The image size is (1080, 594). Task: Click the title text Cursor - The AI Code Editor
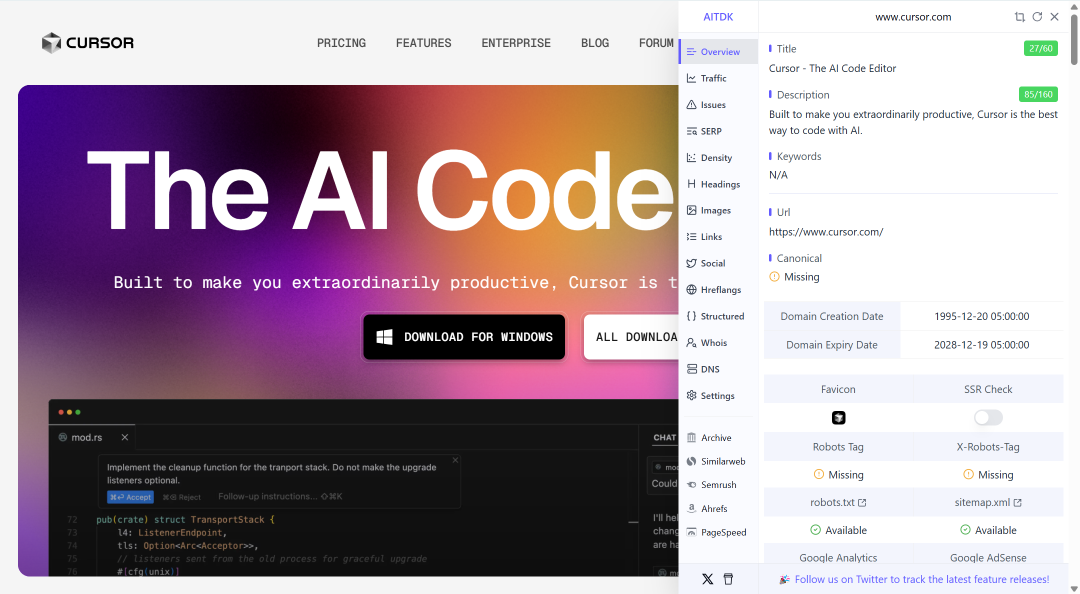832,68
